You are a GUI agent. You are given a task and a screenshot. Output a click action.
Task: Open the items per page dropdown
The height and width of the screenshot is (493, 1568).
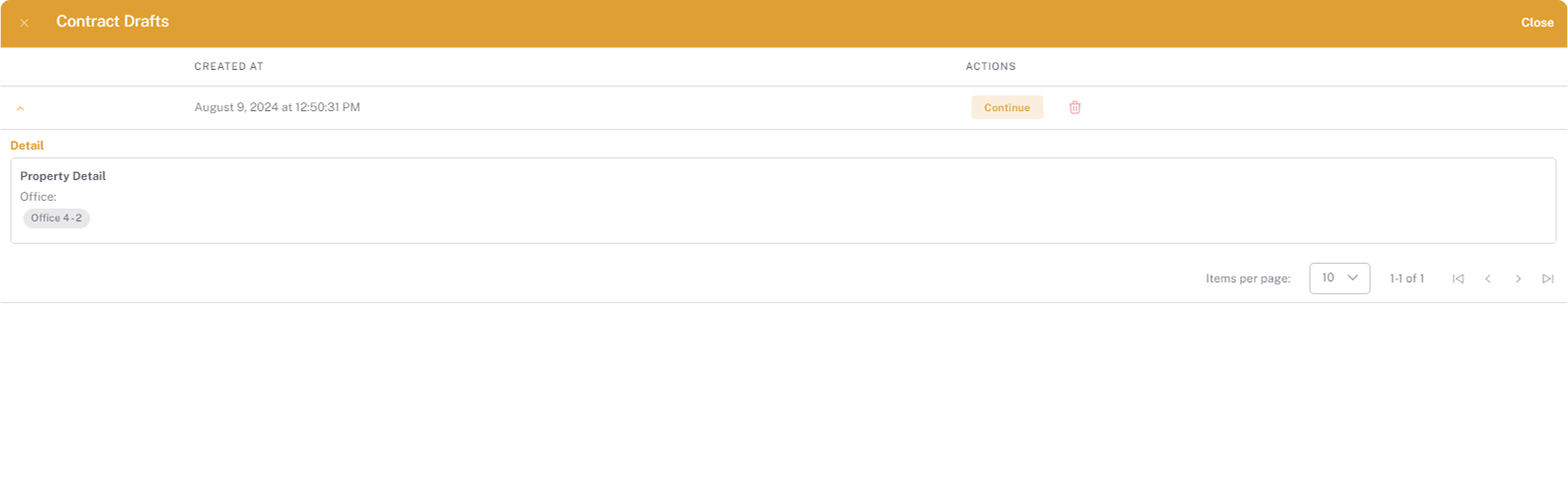[x=1339, y=278]
